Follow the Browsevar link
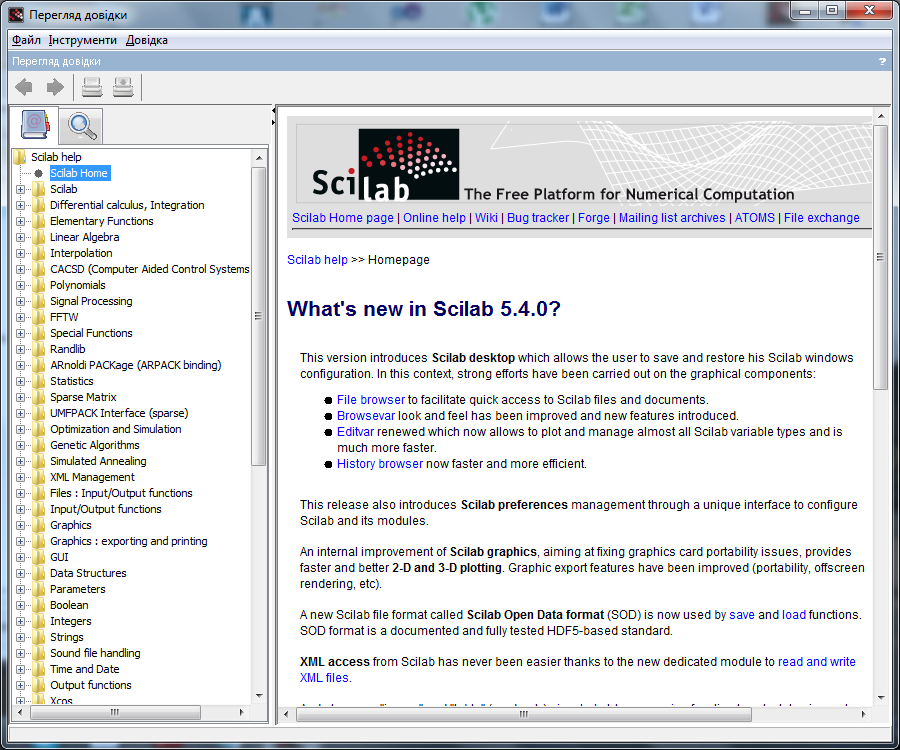Viewport: 900px width, 750px height. pyautogui.click(x=366, y=416)
